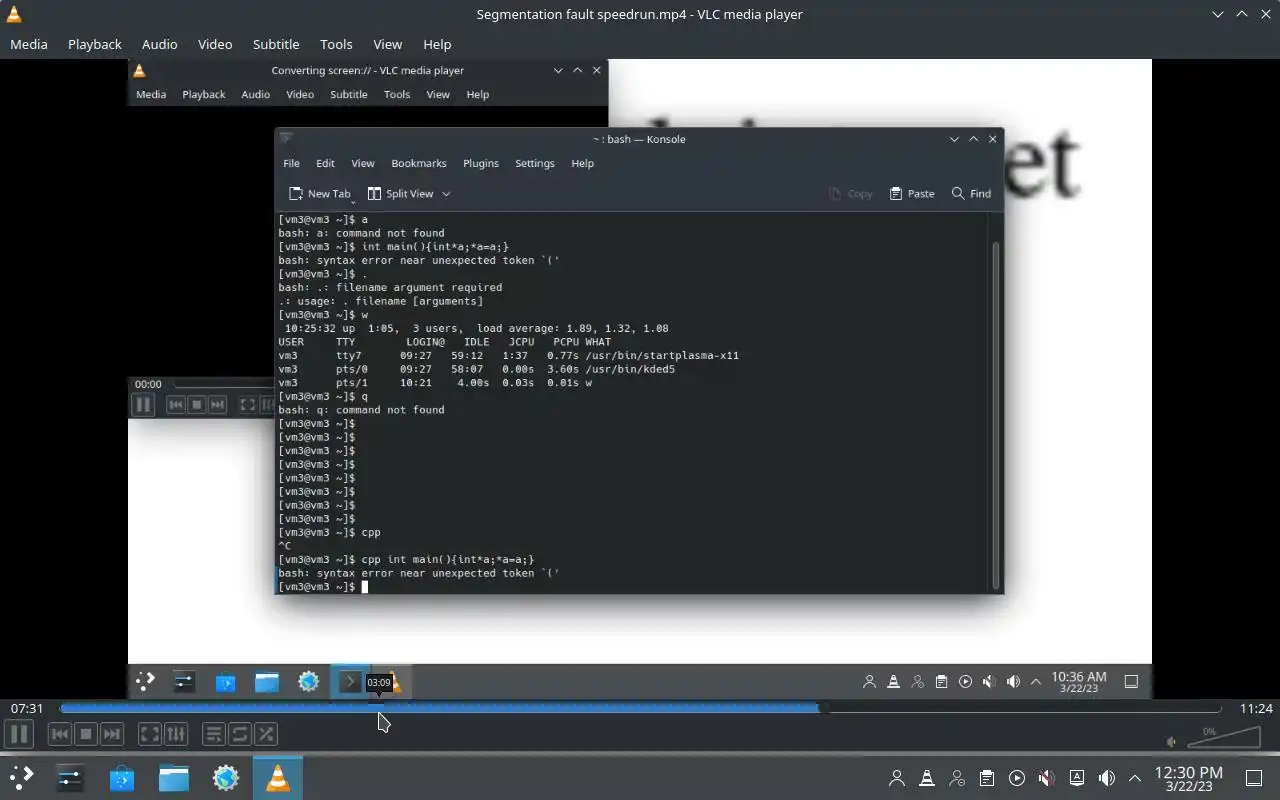The height and width of the screenshot is (800, 1280).
Task: Open user switcher tray icon
Action: click(x=957, y=778)
